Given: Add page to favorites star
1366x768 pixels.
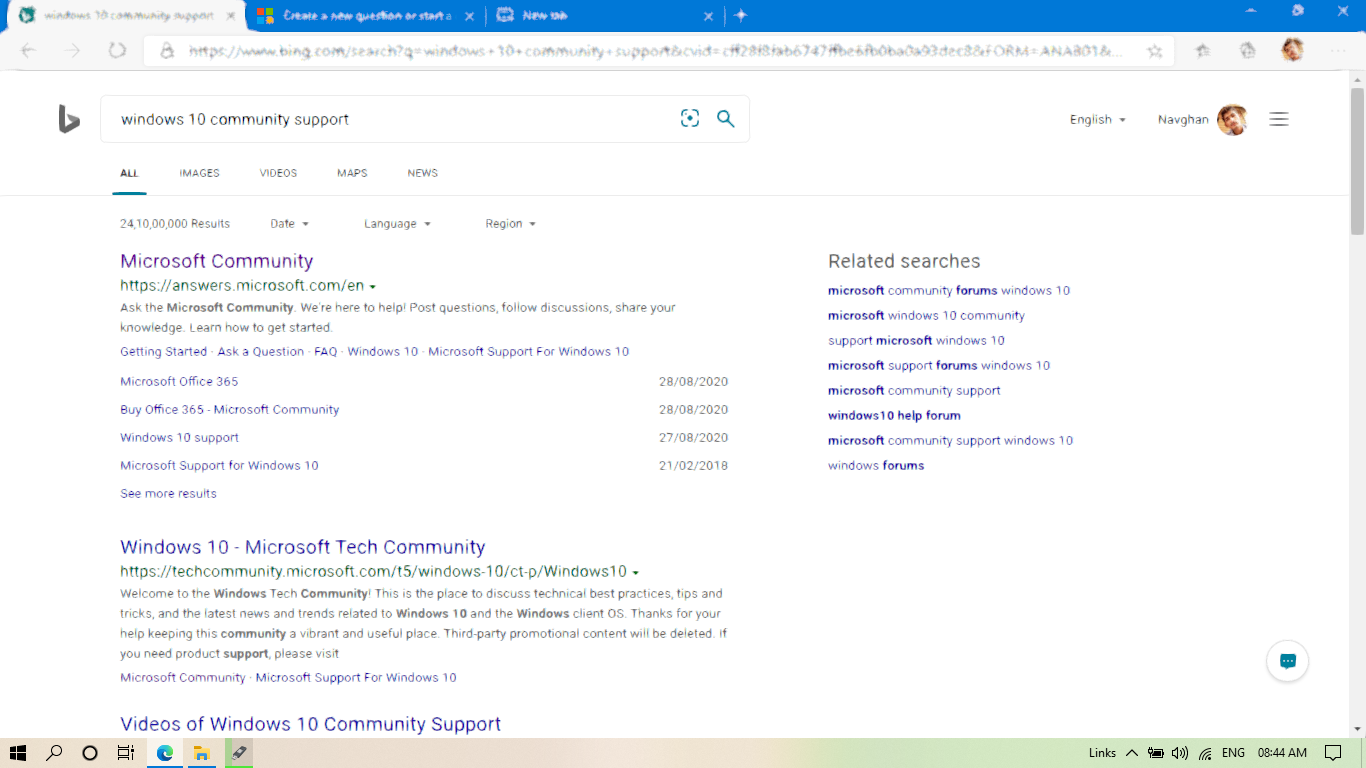Looking at the screenshot, I should pyautogui.click(x=1155, y=51).
